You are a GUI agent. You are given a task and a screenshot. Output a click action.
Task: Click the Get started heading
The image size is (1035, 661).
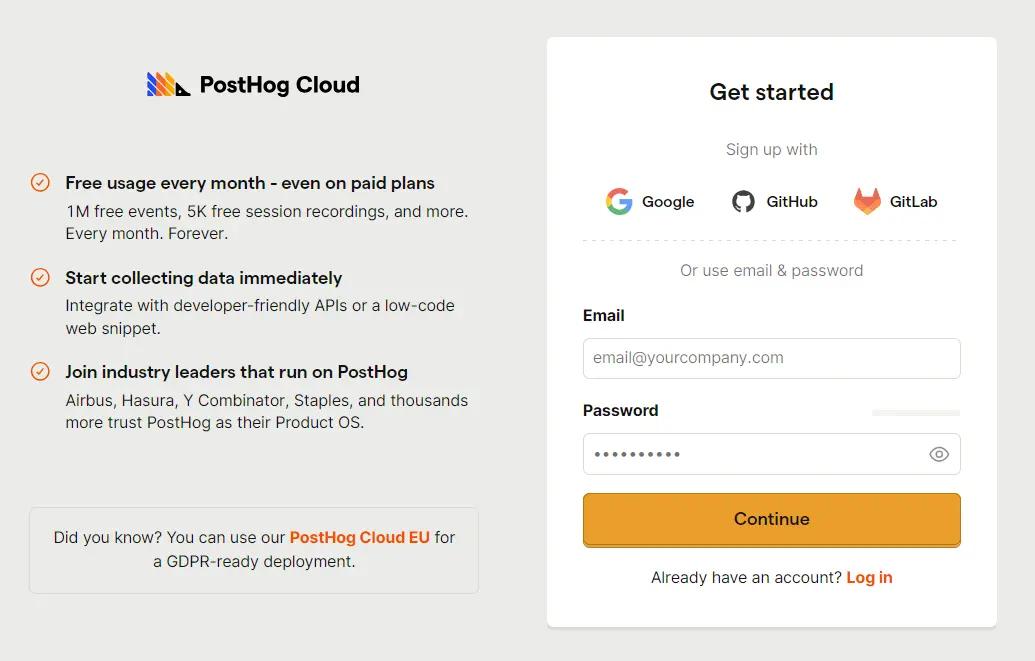772,92
